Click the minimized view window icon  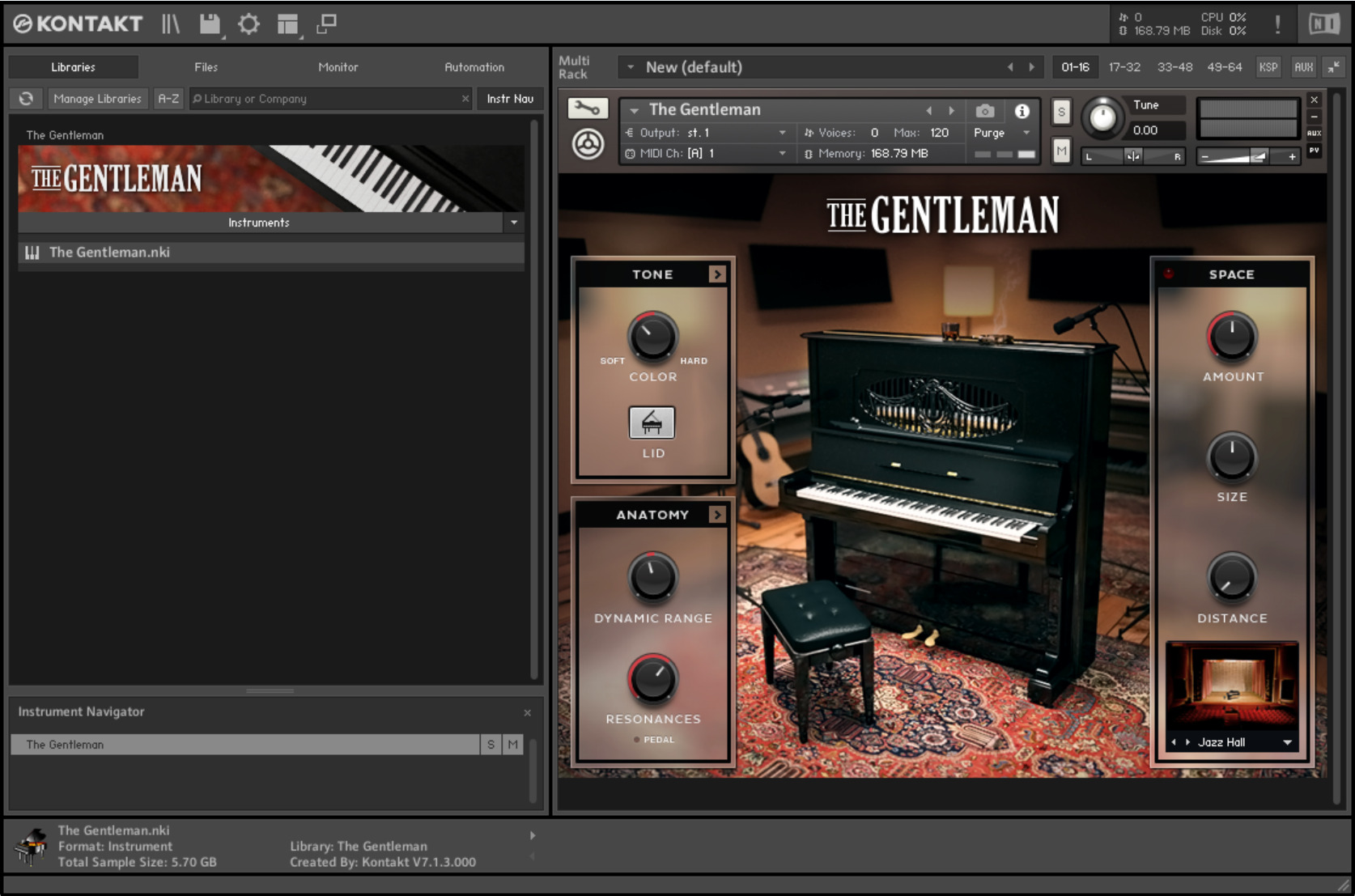pos(326,24)
